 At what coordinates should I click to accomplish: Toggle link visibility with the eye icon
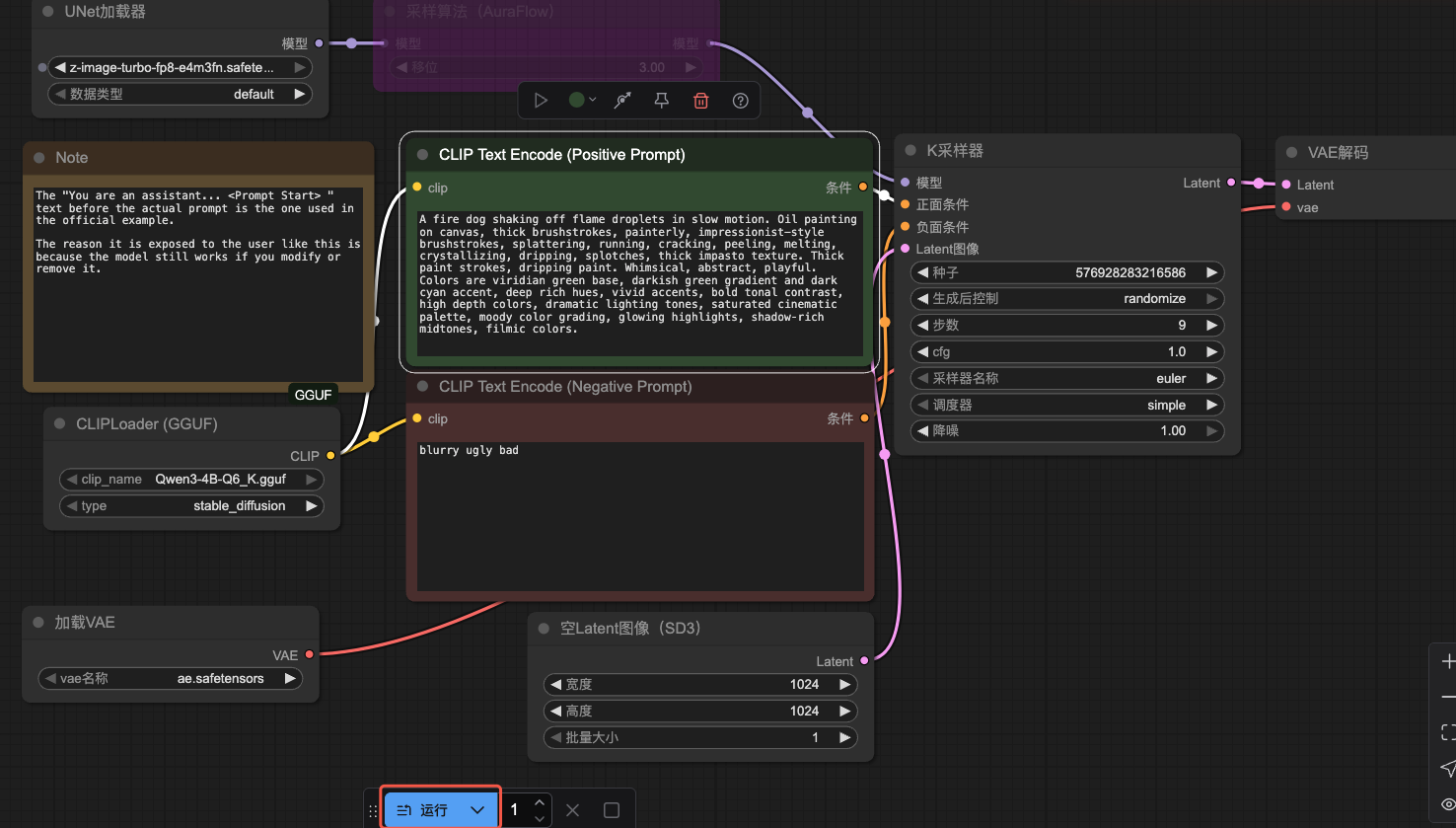point(1447,804)
